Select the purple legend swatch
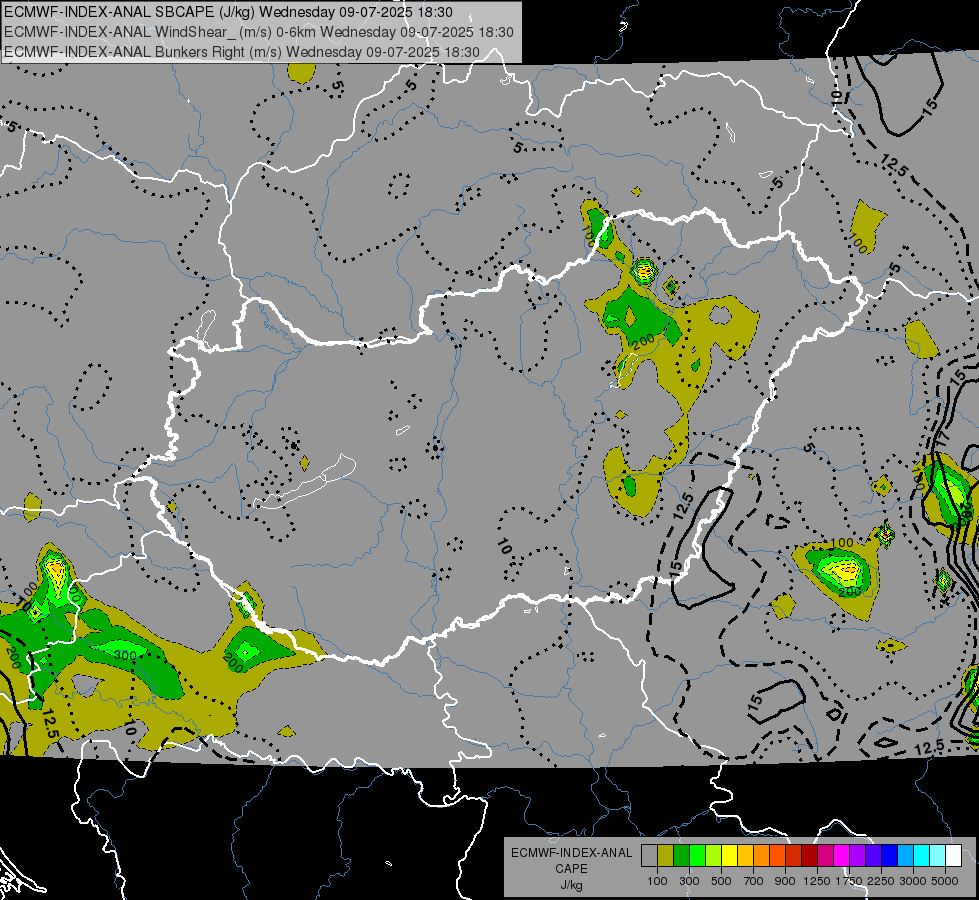Image resolution: width=979 pixels, height=900 pixels. coord(858,855)
